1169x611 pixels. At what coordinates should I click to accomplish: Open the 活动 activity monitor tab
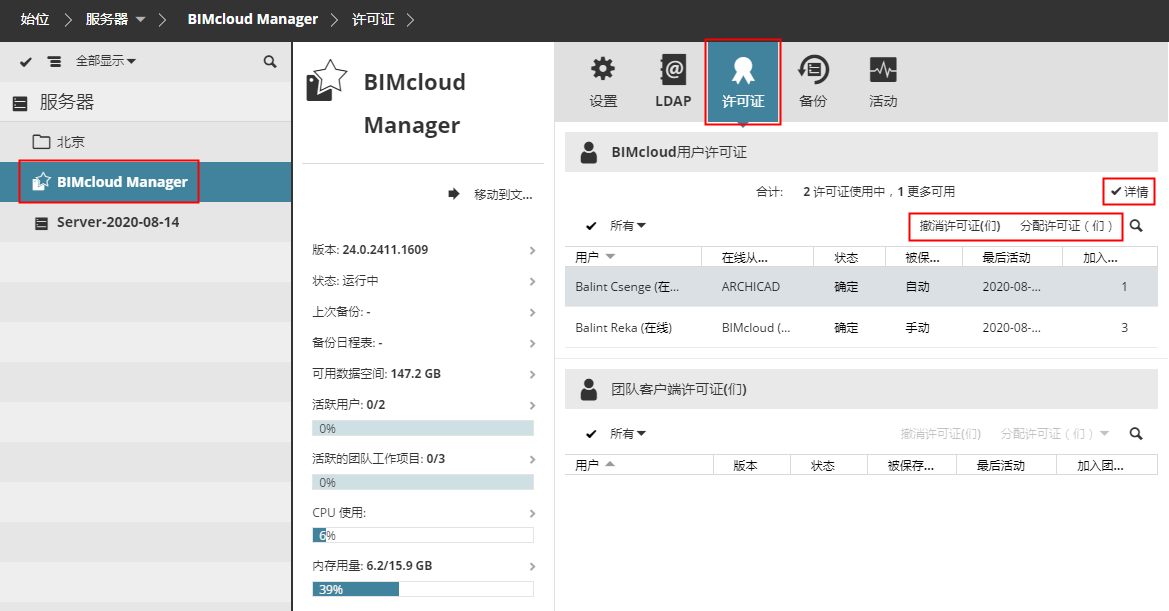[883, 82]
